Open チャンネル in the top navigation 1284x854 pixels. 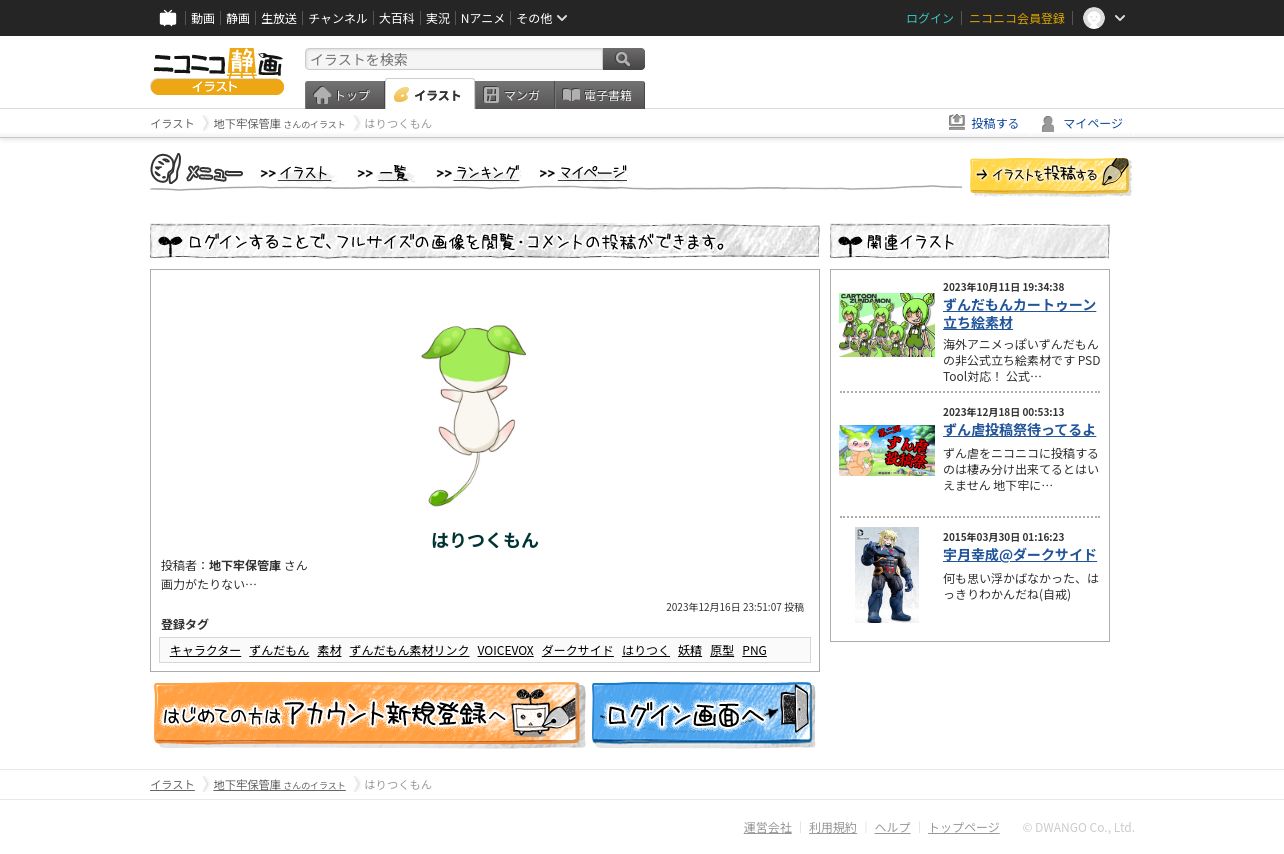coord(338,18)
